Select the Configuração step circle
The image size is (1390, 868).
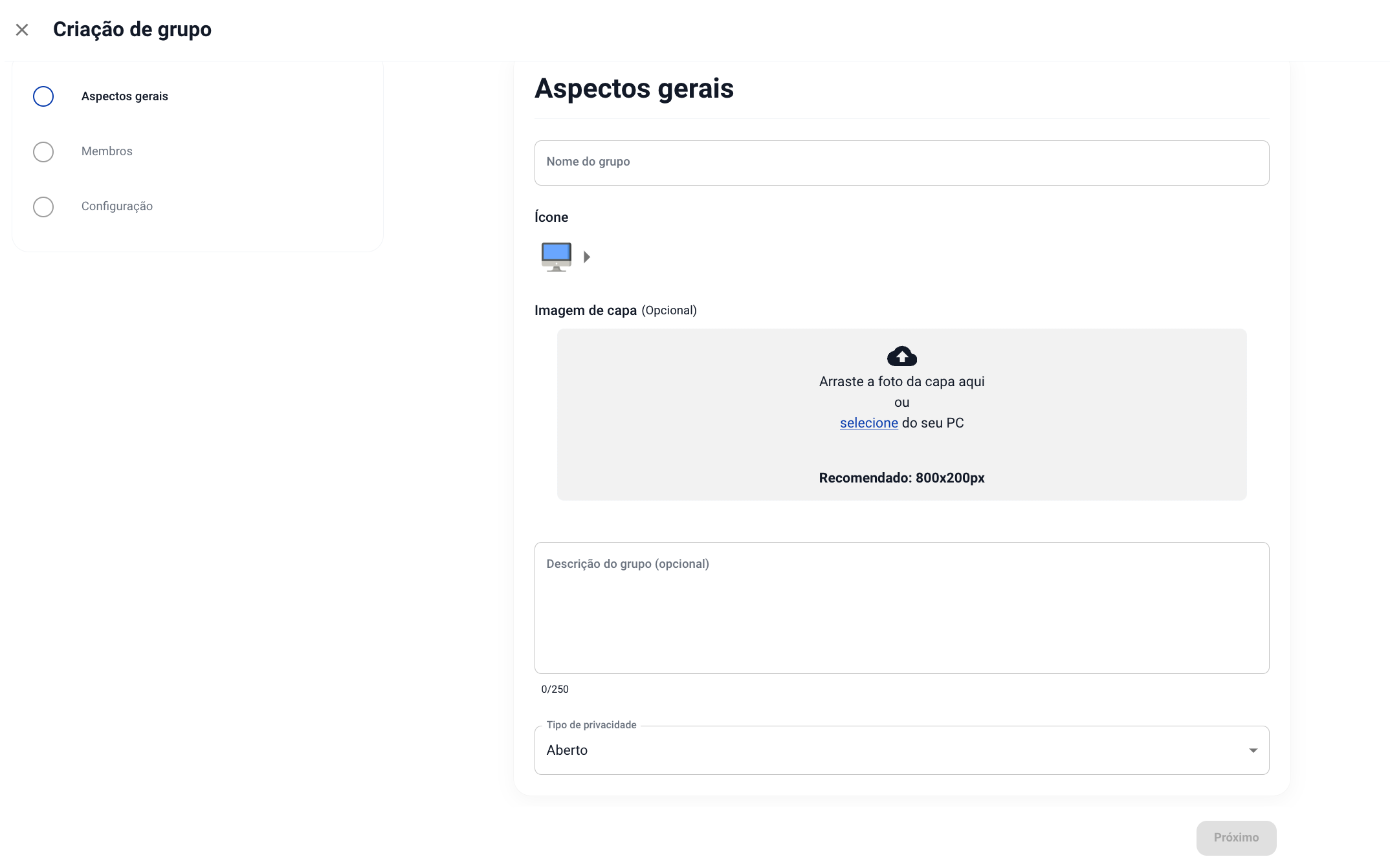pos(43,207)
